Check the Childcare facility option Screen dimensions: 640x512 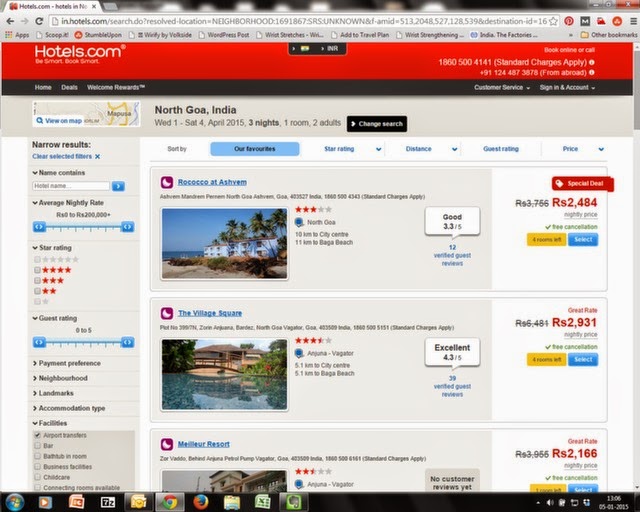click(x=37, y=477)
